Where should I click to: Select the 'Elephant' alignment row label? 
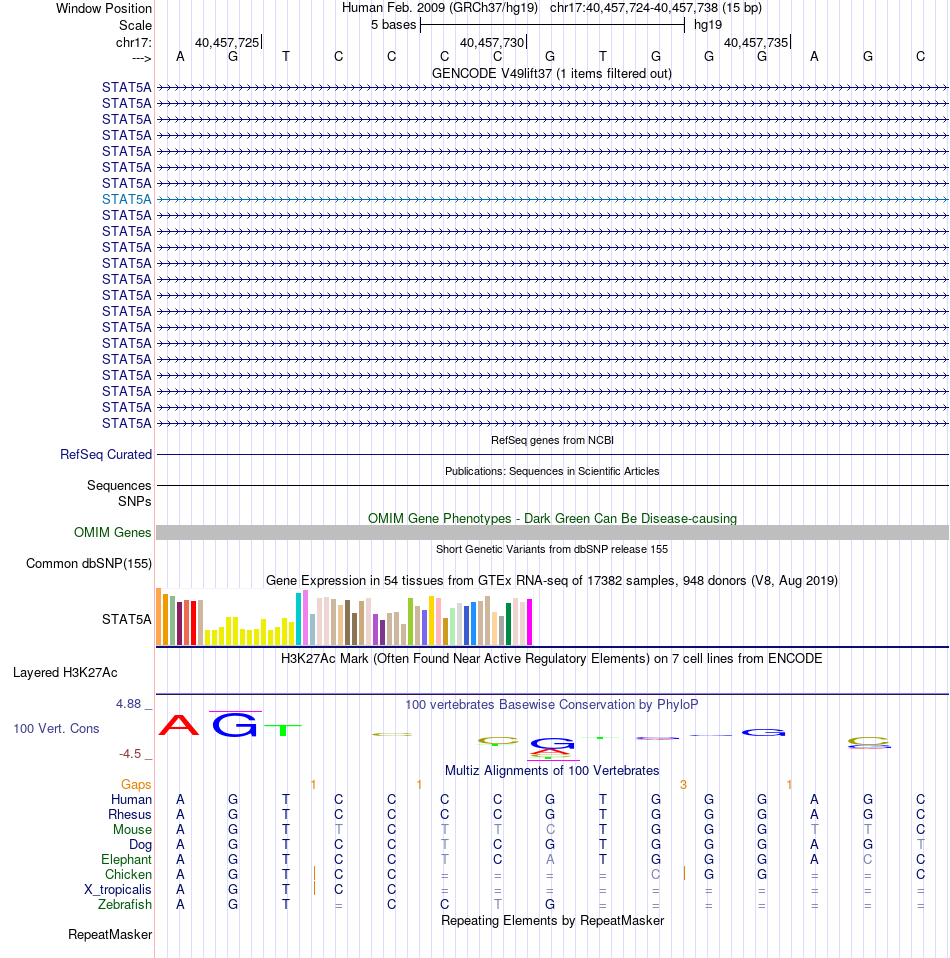[126, 860]
